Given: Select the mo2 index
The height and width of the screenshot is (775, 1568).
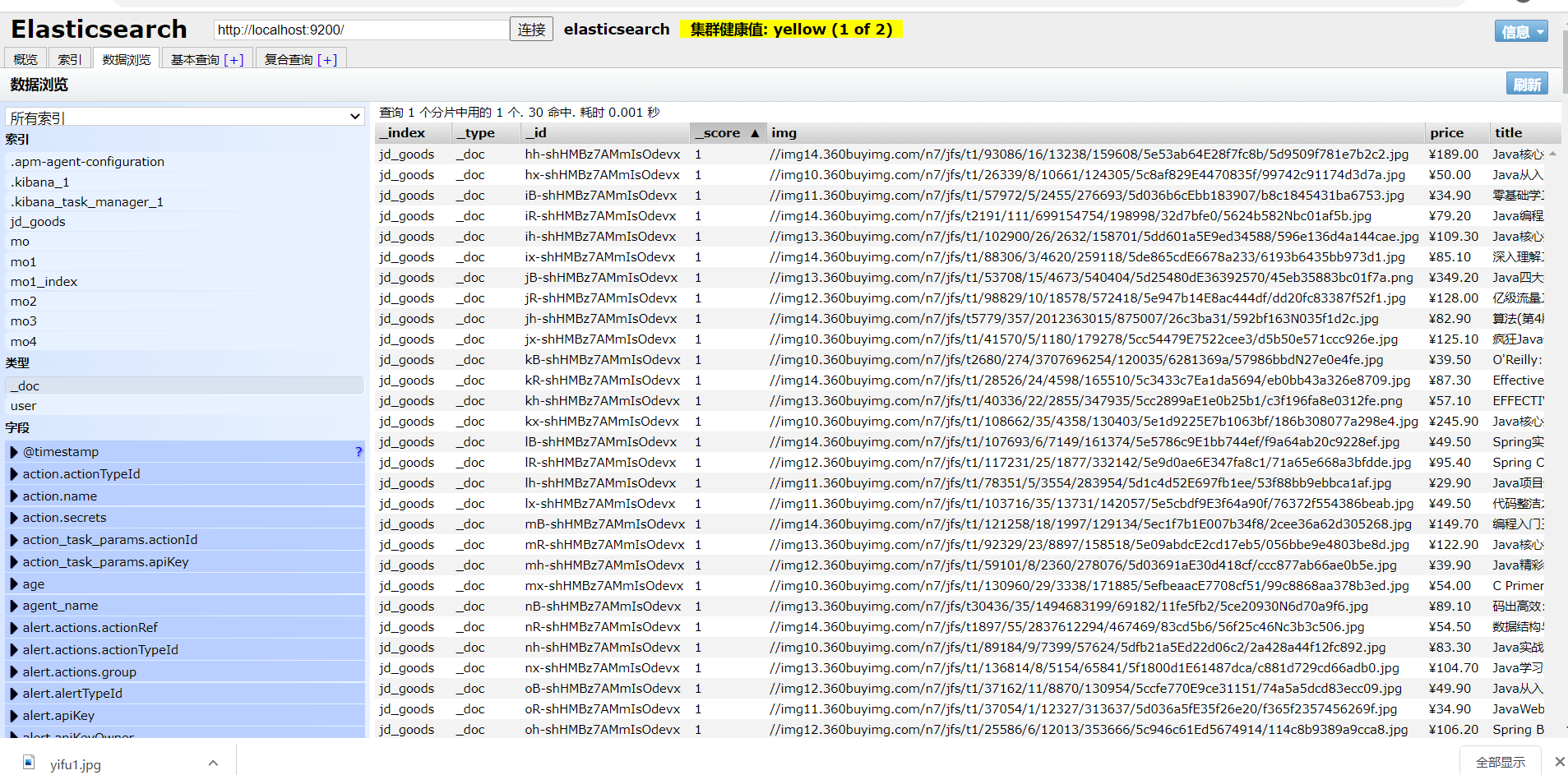Looking at the screenshot, I should click(x=185, y=302).
